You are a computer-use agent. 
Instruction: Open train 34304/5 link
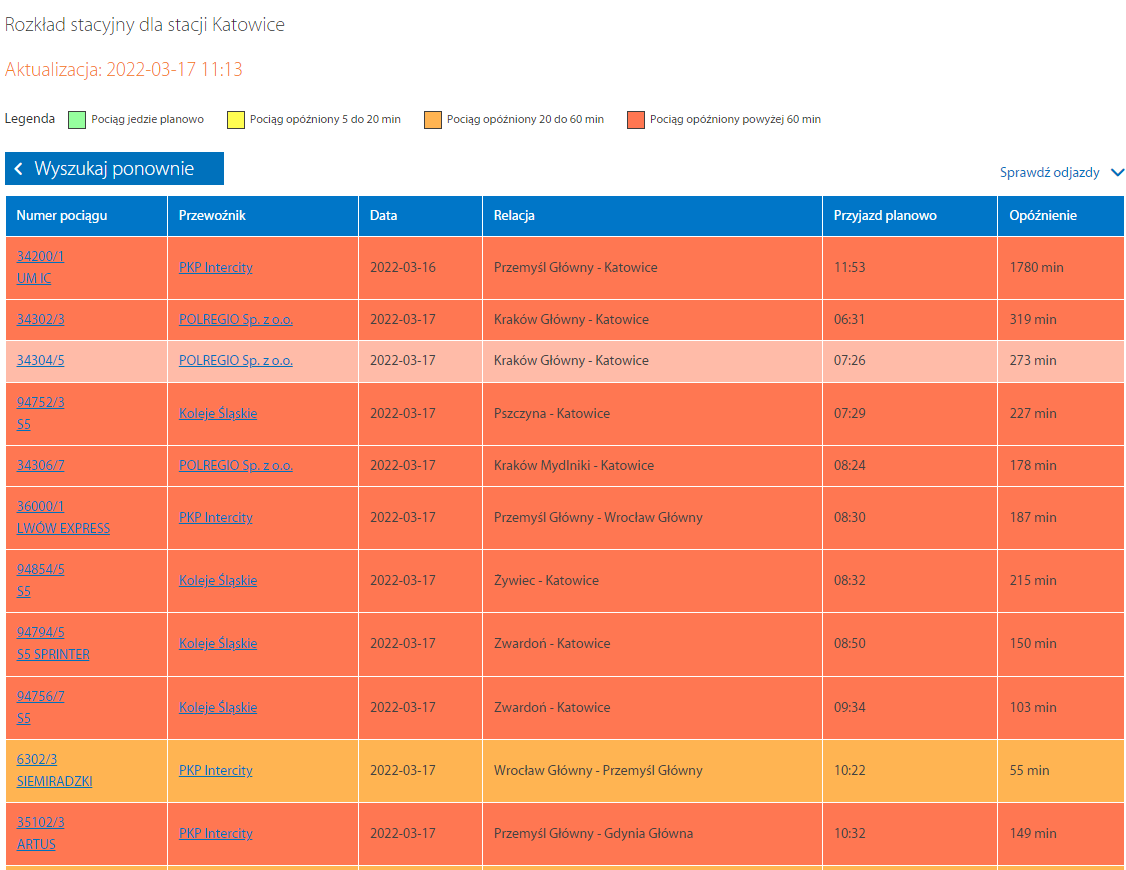point(40,360)
